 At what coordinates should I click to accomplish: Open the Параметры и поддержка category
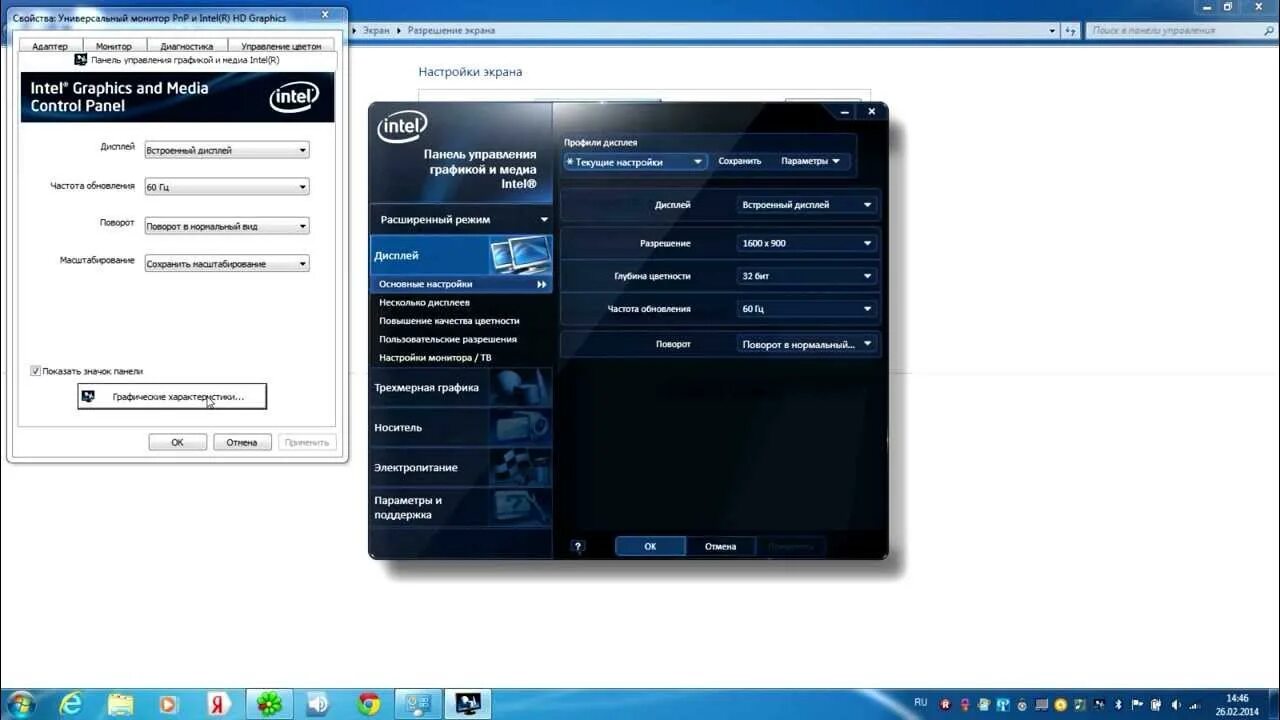[x=461, y=507]
